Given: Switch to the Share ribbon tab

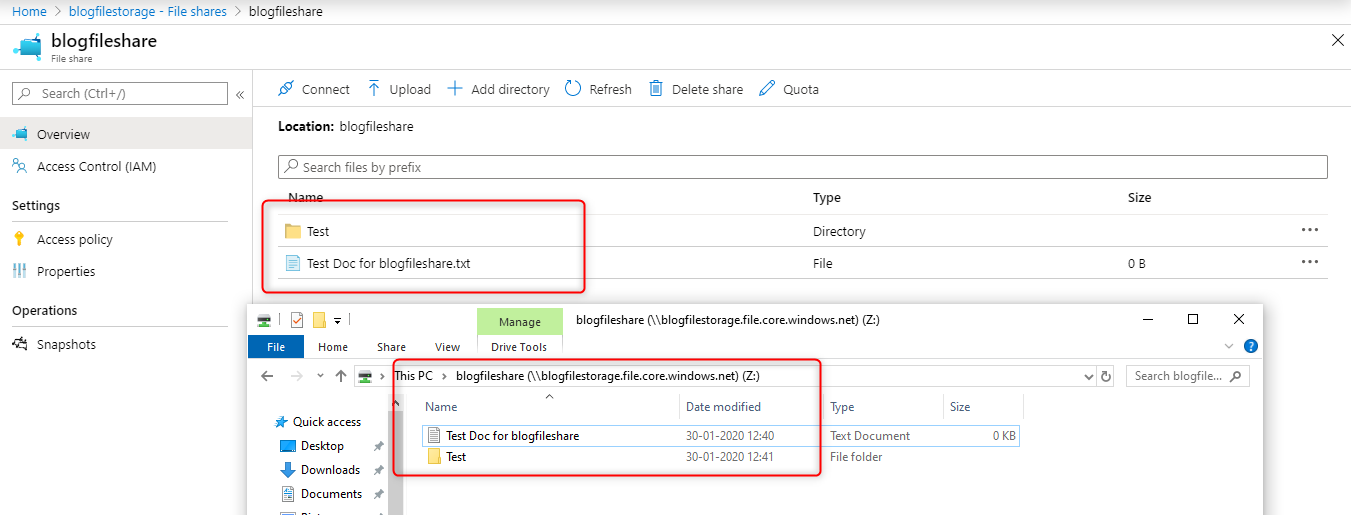Looking at the screenshot, I should tap(391, 347).
